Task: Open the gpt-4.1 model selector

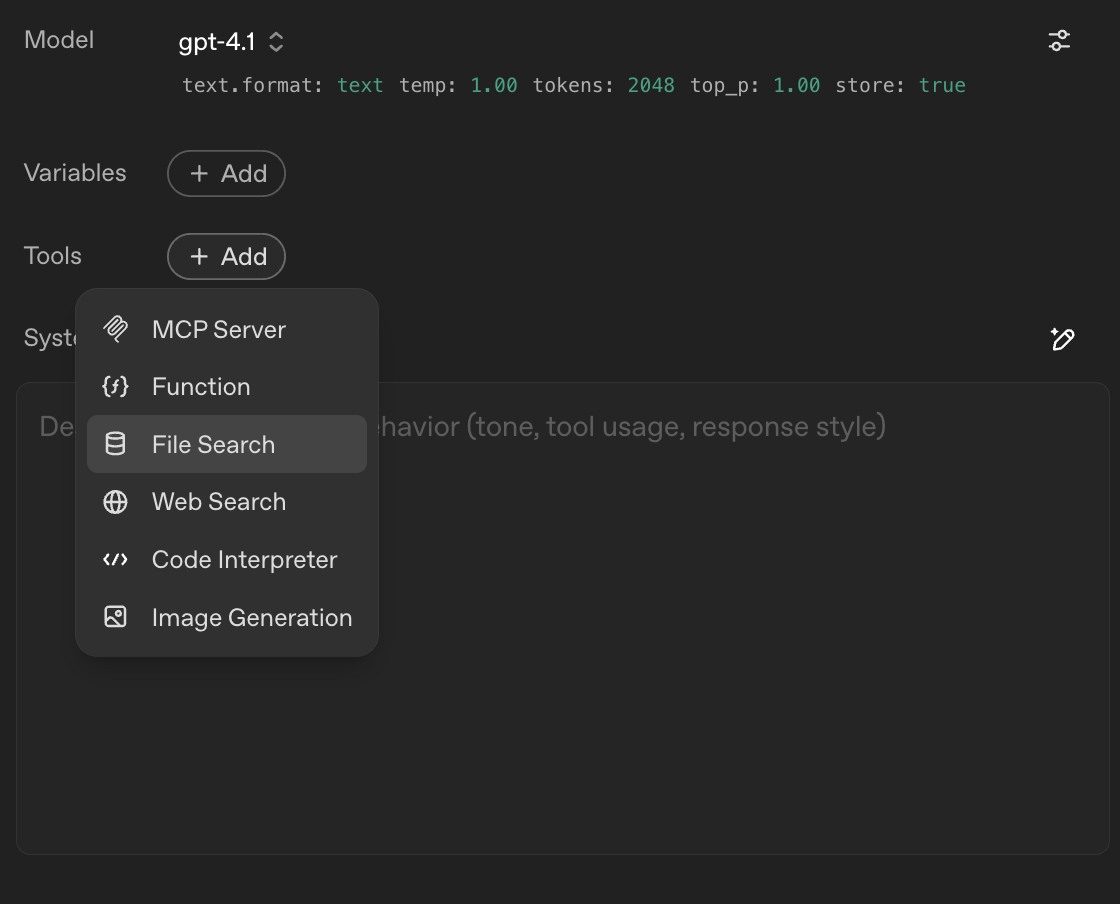Action: [x=231, y=42]
